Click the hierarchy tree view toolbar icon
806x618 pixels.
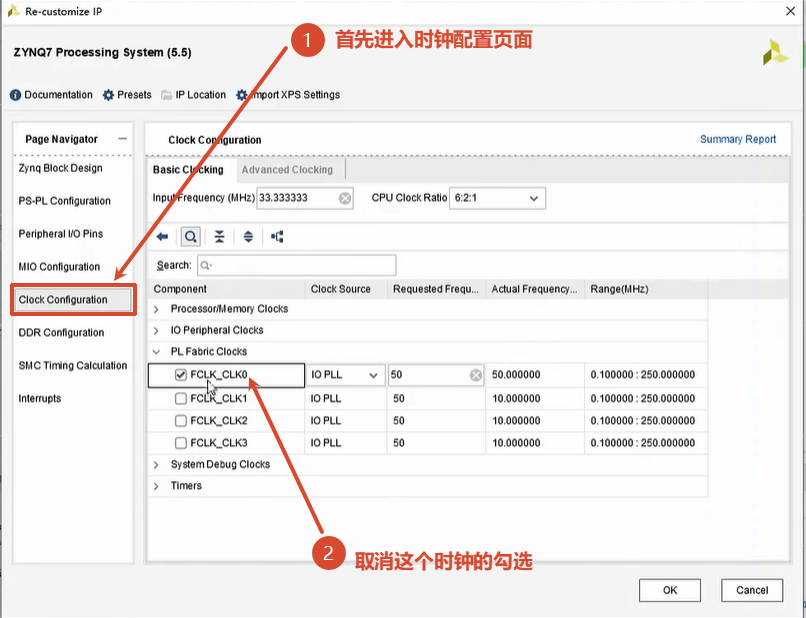tap(277, 237)
